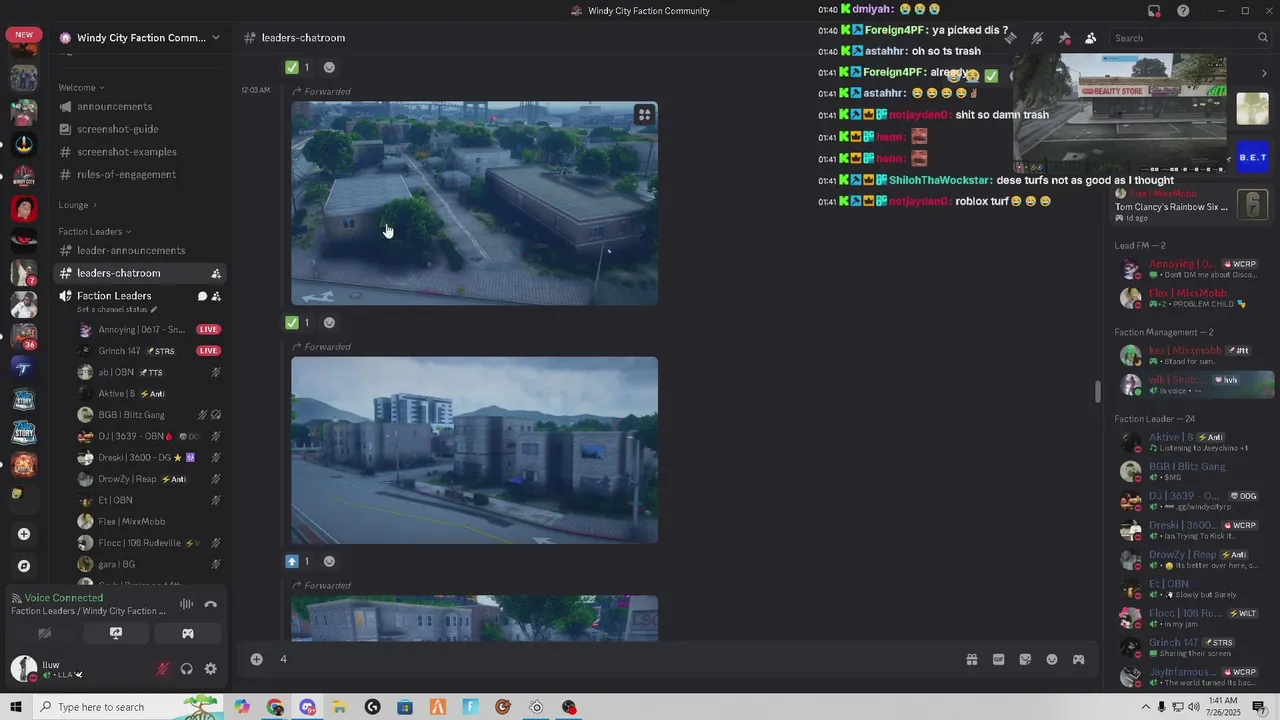1280x720 pixels.
Task: Toggle noise suppression in voice panel
Action: click(186, 604)
